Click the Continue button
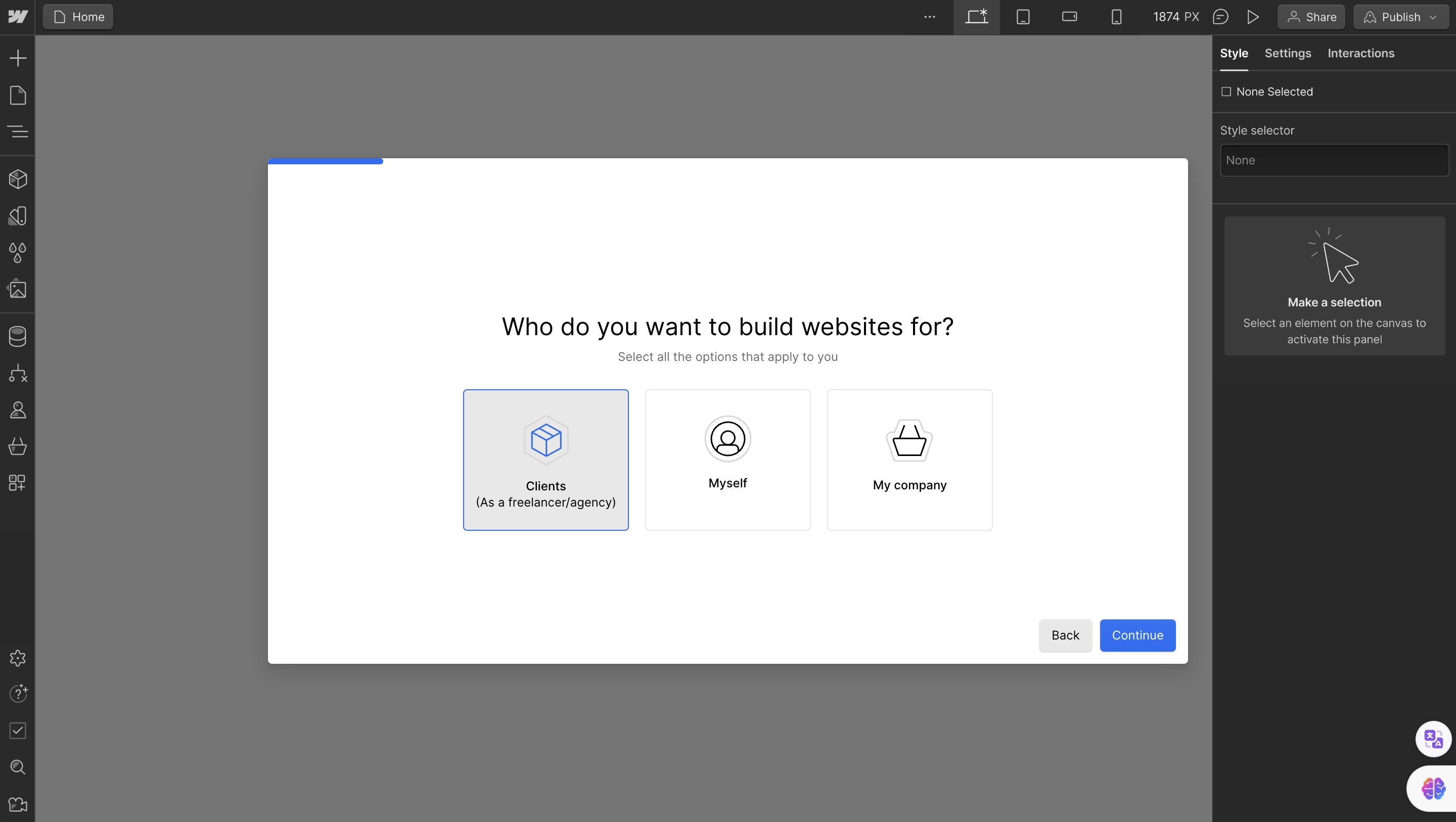 coord(1137,635)
